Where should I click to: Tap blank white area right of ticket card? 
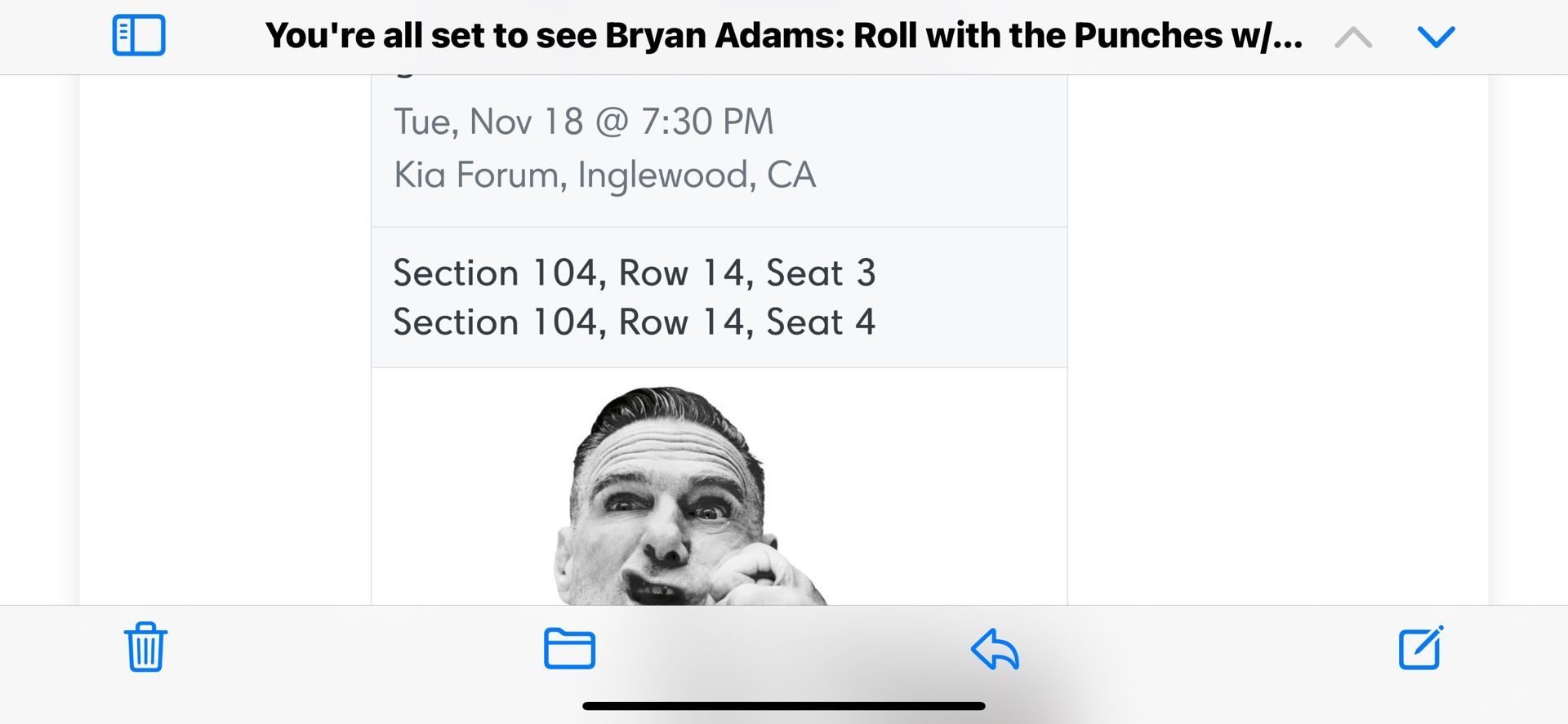pos(1274,343)
